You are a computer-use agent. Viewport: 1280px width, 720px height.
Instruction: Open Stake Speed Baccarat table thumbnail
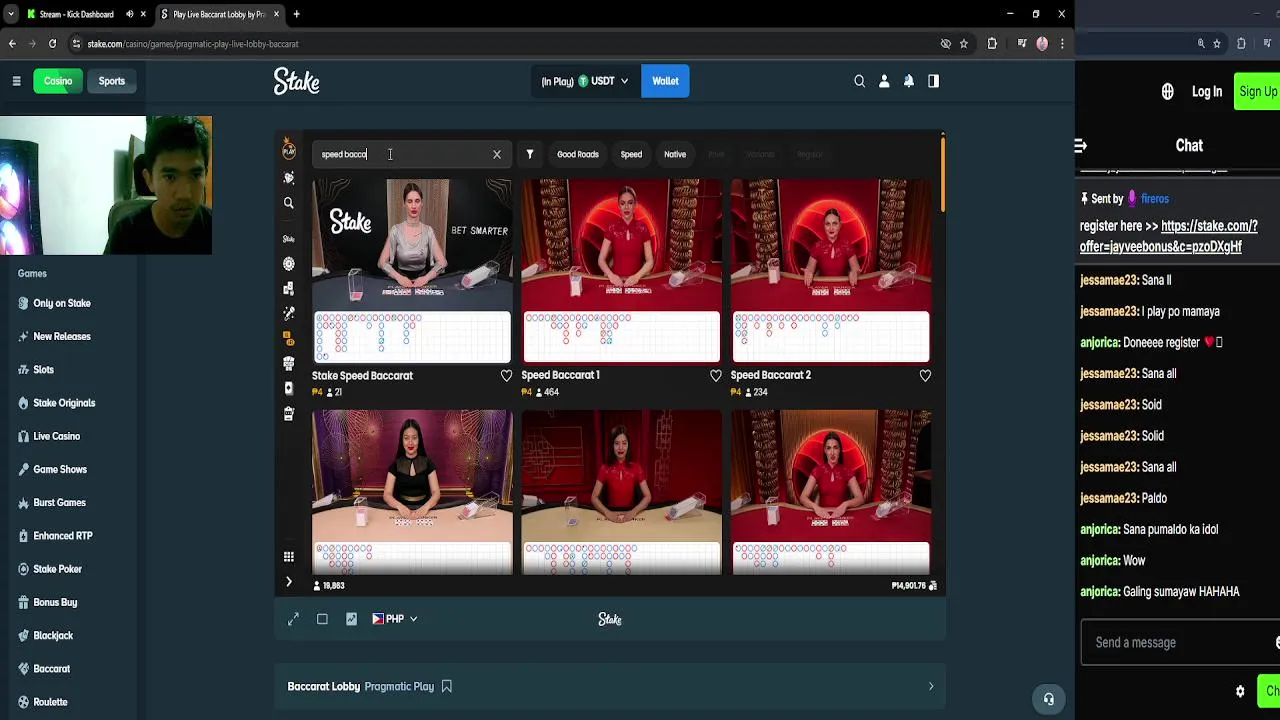412,270
